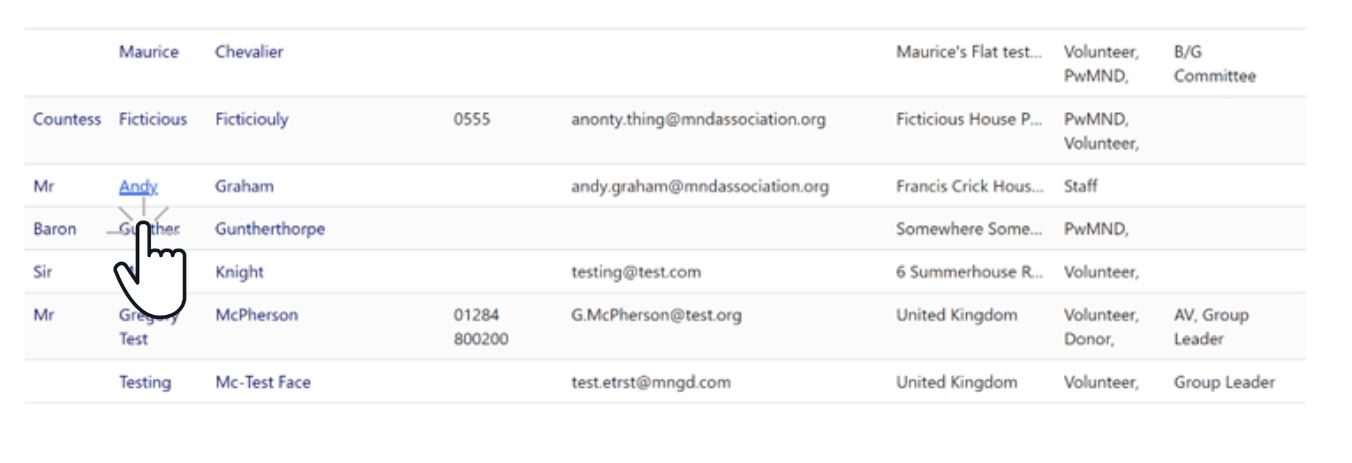The width and height of the screenshot is (1352, 463).
Task: Click G.McPherson@test.org email cell
Action: click(x=656, y=315)
